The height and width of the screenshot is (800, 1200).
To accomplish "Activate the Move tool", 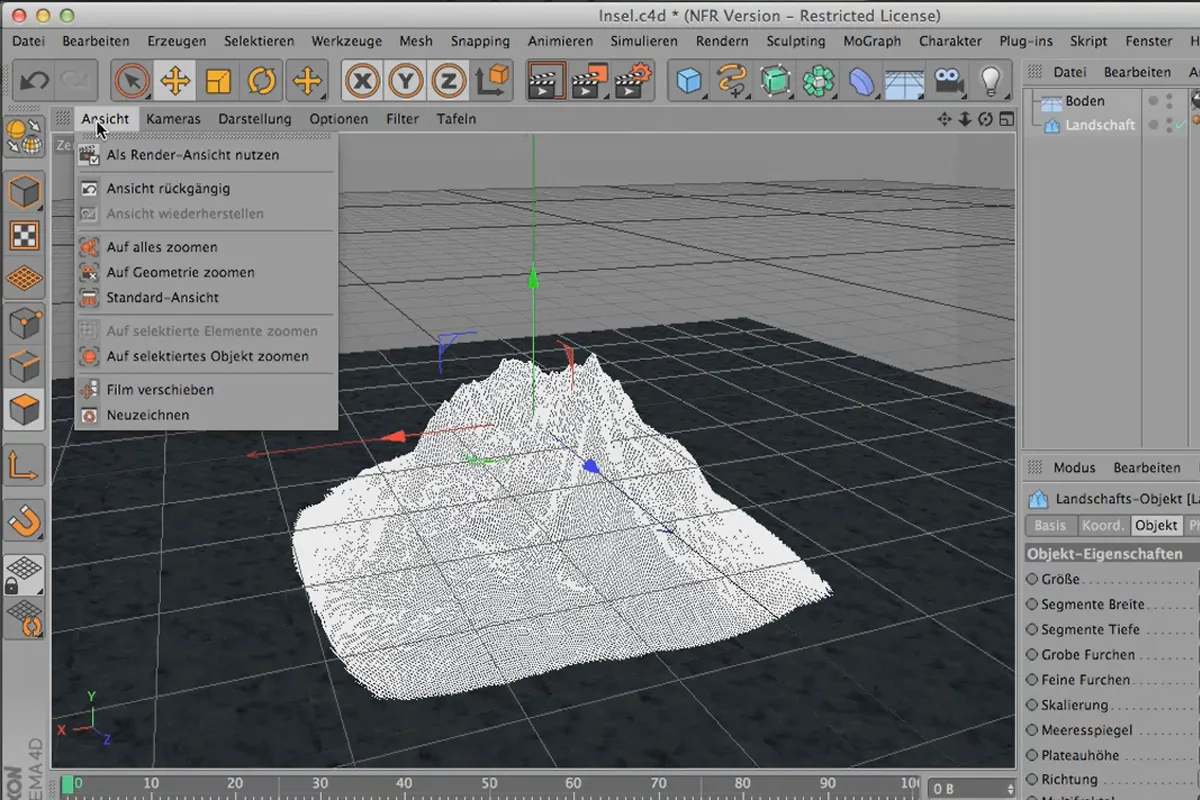I will 176,81.
